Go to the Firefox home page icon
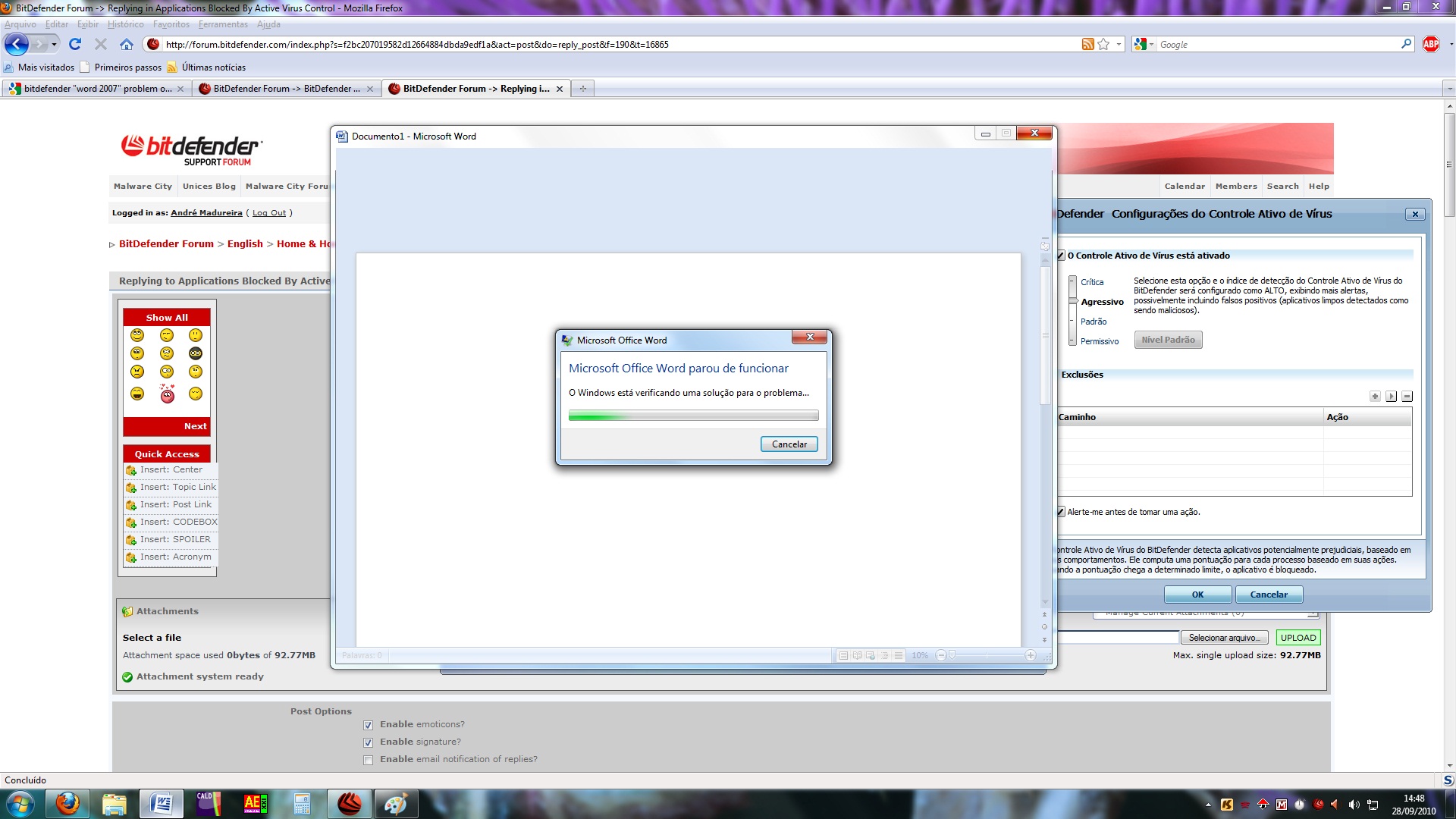The height and width of the screenshot is (819, 1456). 127,45
